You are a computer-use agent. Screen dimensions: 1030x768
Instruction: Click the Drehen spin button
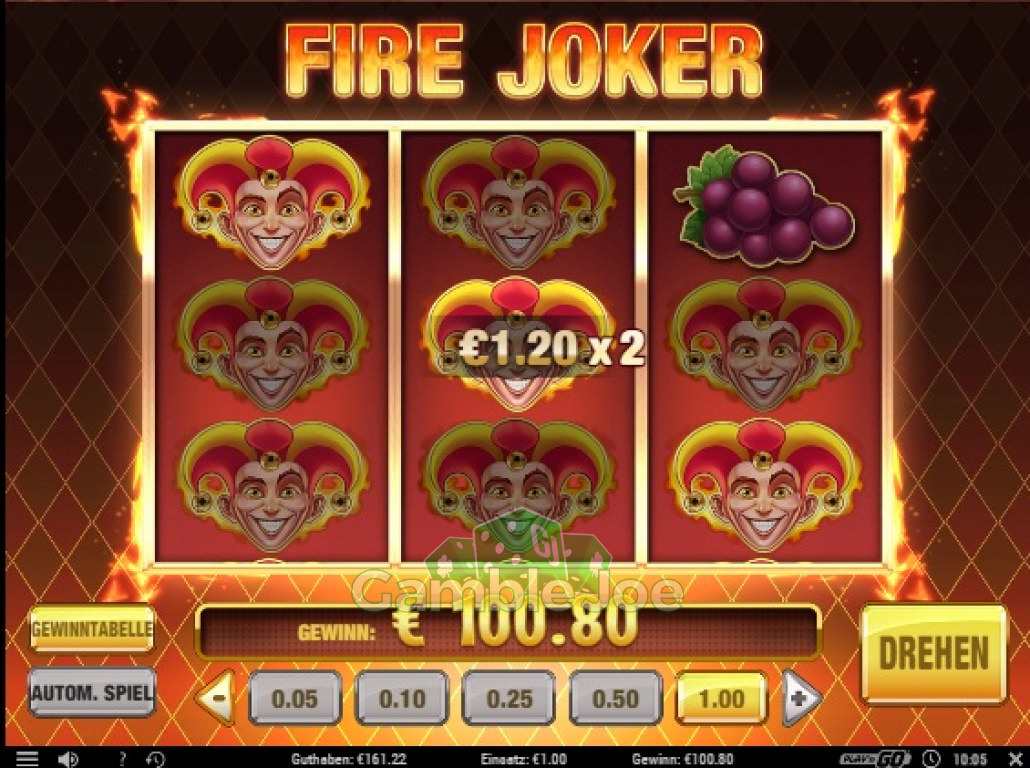(933, 654)
